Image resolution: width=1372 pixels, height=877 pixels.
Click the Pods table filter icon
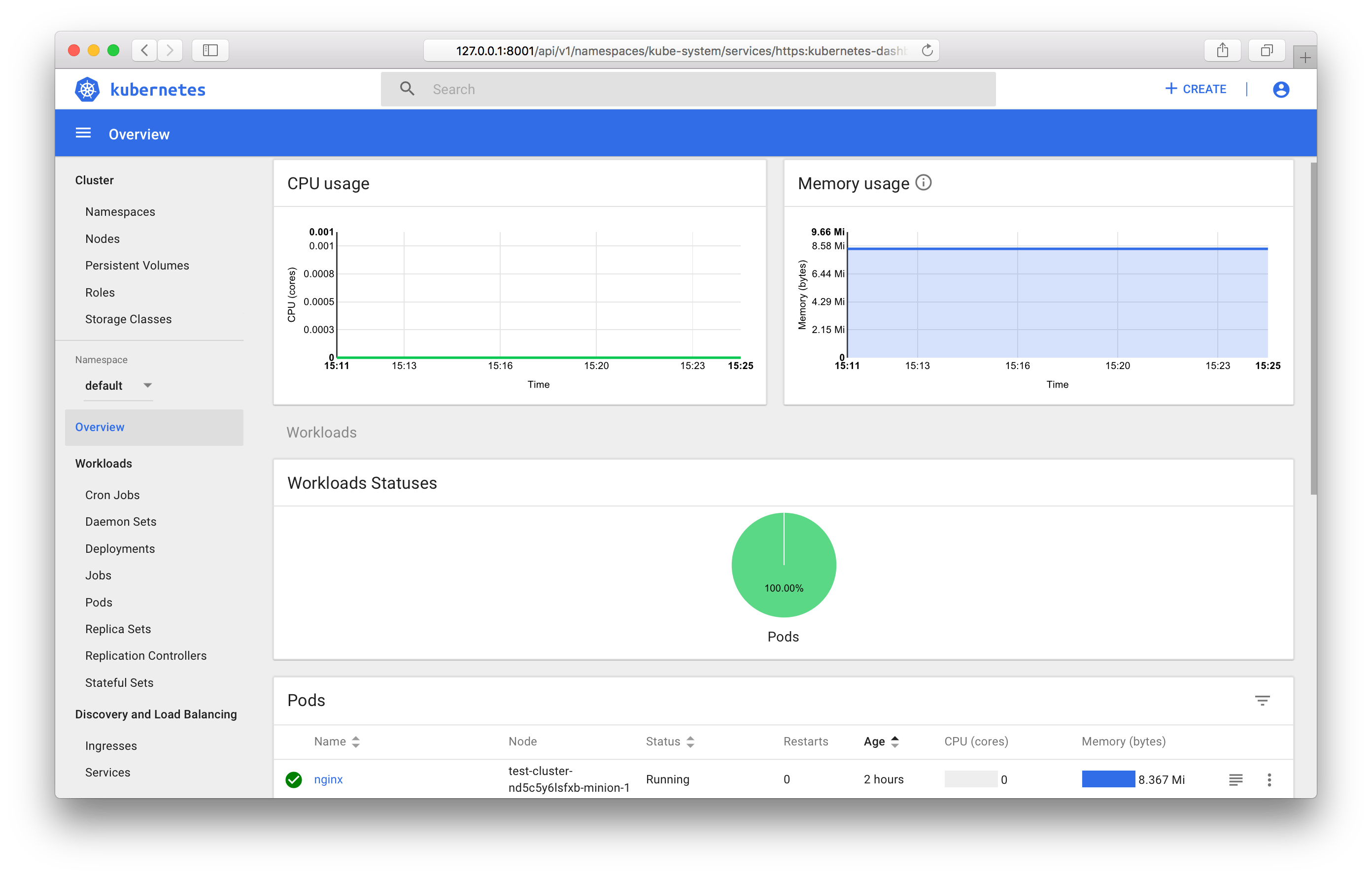[1262, 701]
